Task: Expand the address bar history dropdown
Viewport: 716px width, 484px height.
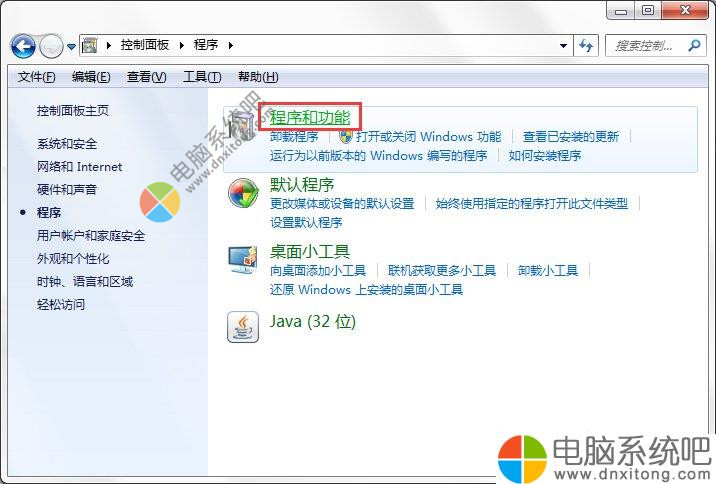Action: (x=563, y=46)
